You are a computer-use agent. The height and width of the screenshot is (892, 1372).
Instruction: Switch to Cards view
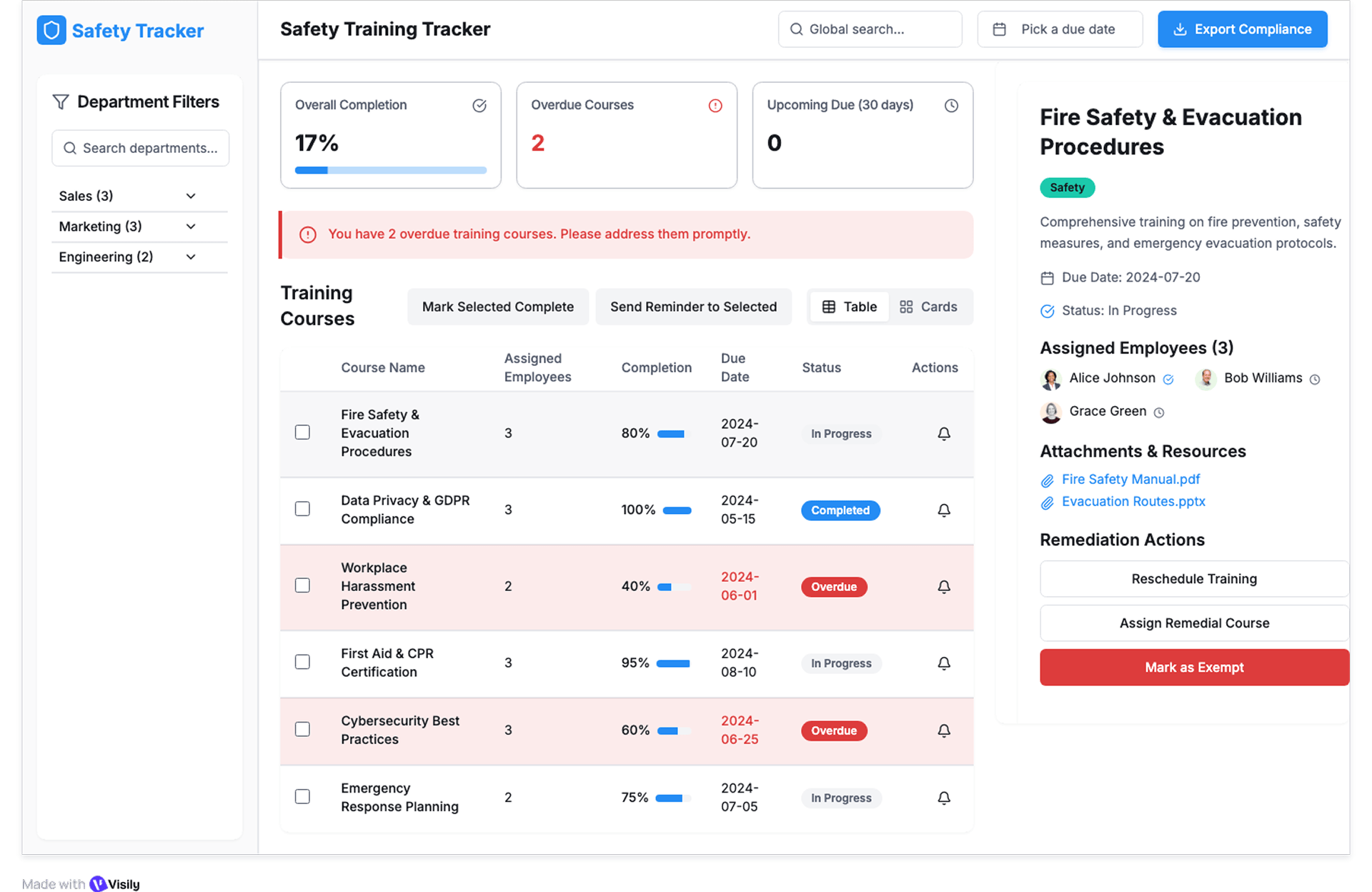(928, 307)
